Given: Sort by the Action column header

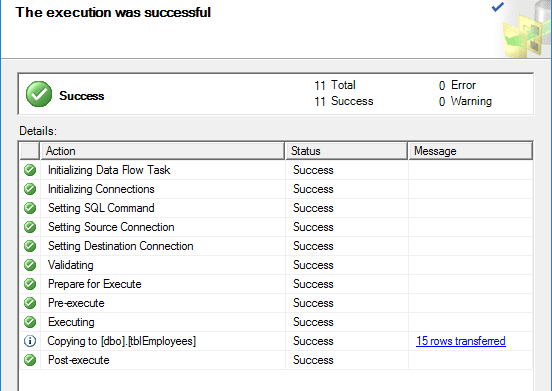Looking at the screenshot, I should pos(163,151).
